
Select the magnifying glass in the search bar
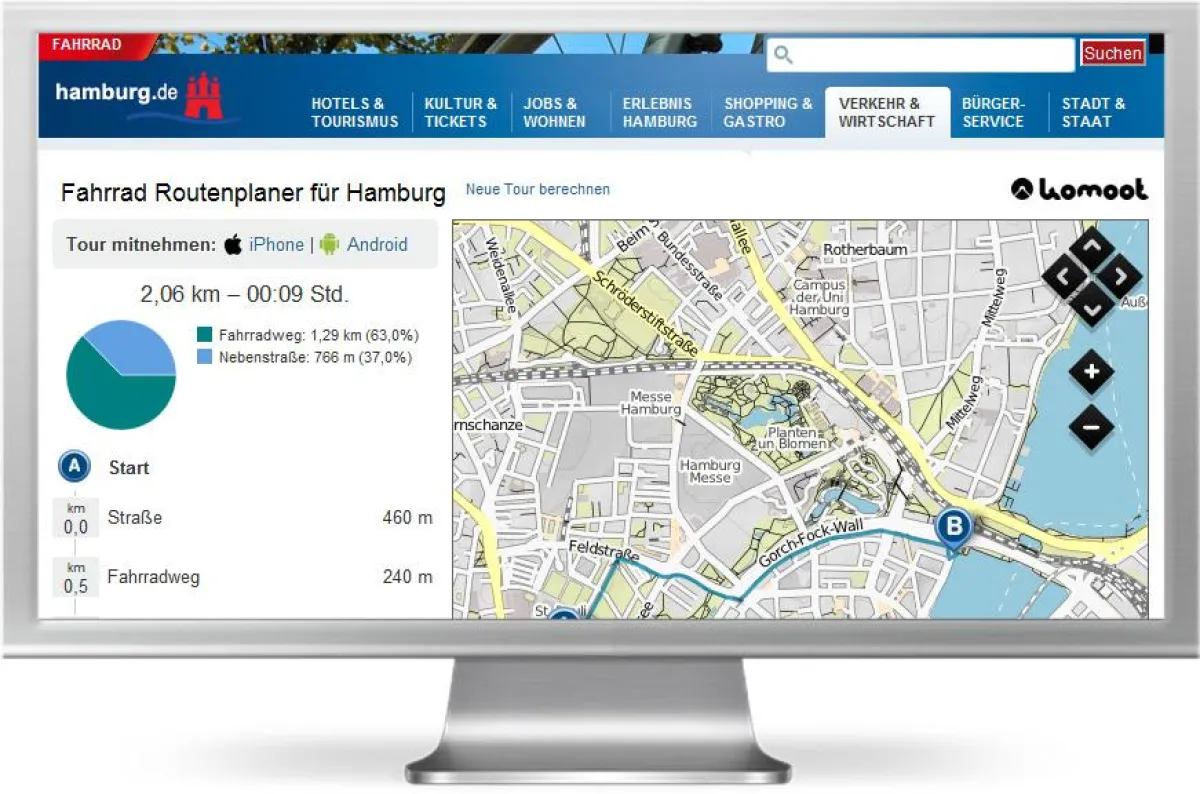pyautogui.click(x=783, y=53)
